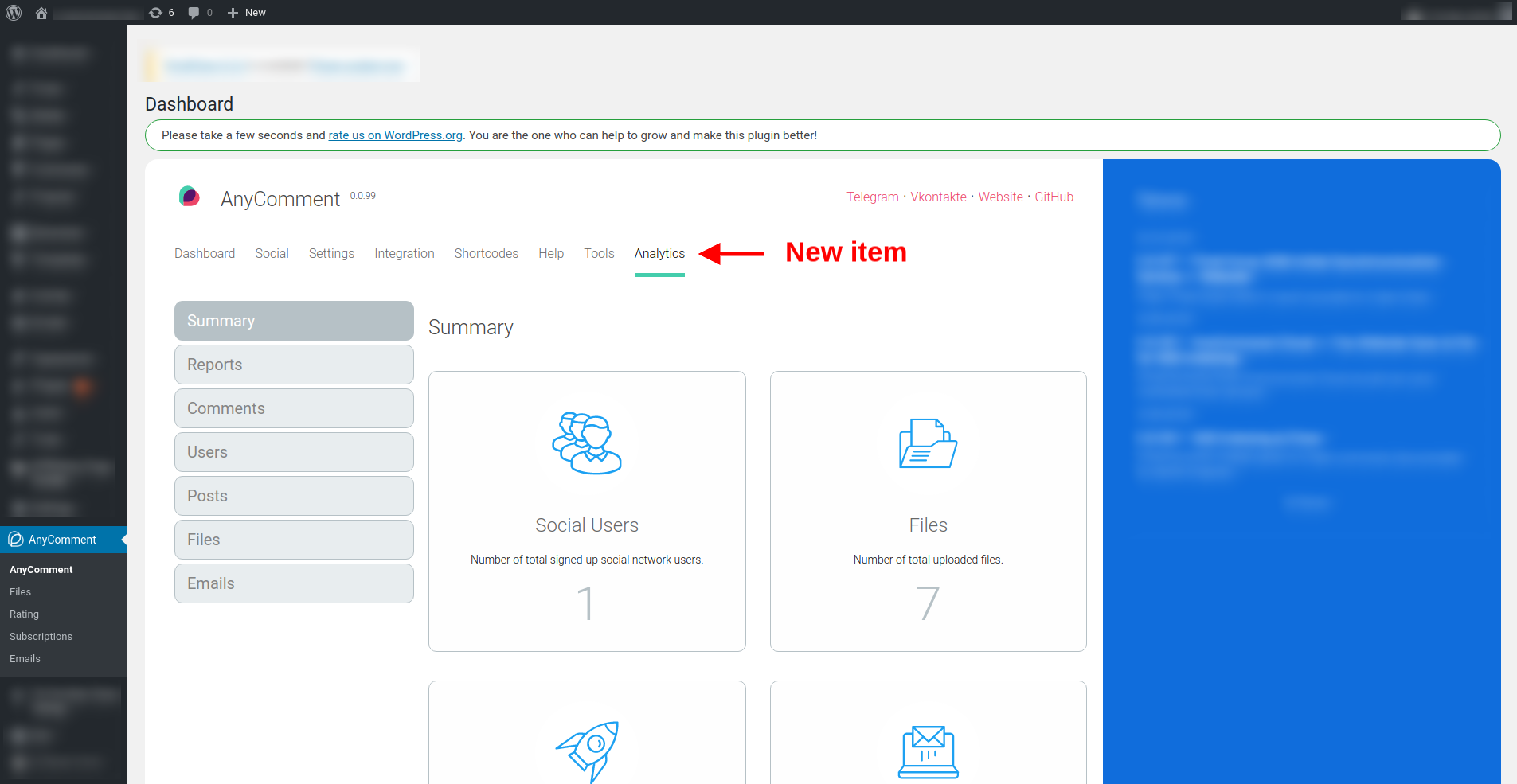Click the Social Users count 1
The width and height of the screenshot is (1517, 784).
coord(586,603)
